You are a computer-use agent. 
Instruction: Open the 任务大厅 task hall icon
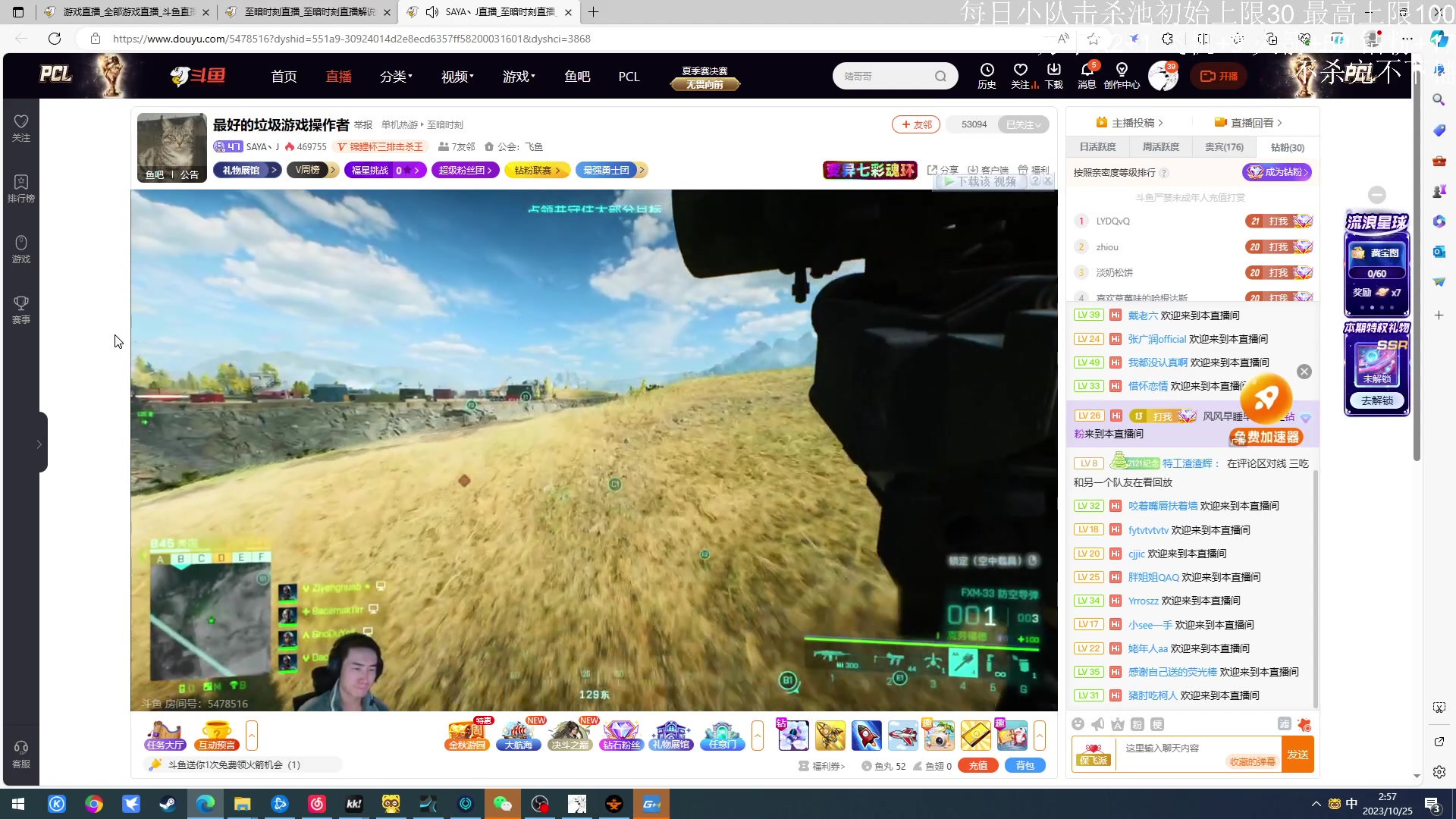coord(165,736)
